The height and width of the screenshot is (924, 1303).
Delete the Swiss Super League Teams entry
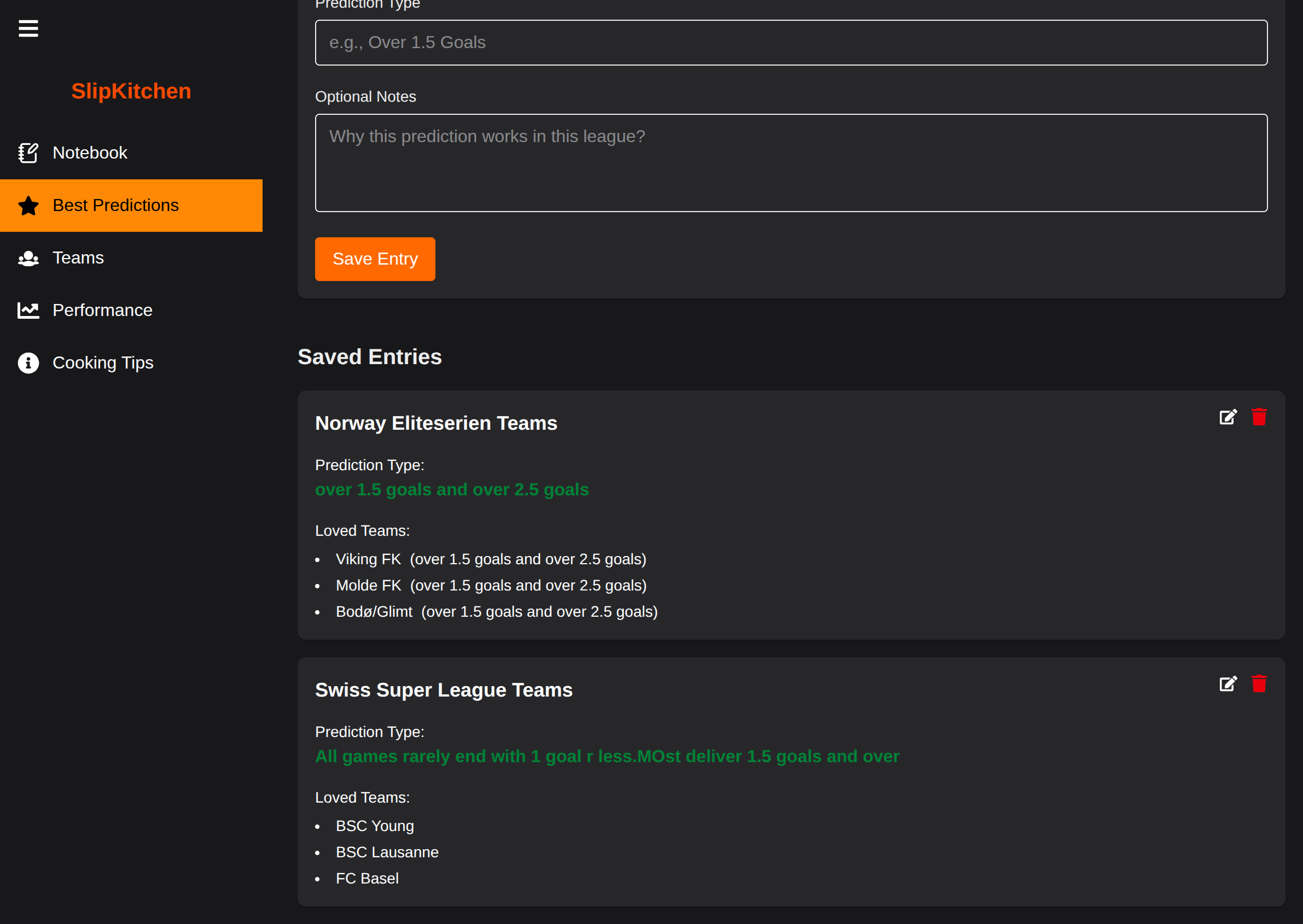point(1259,683)
